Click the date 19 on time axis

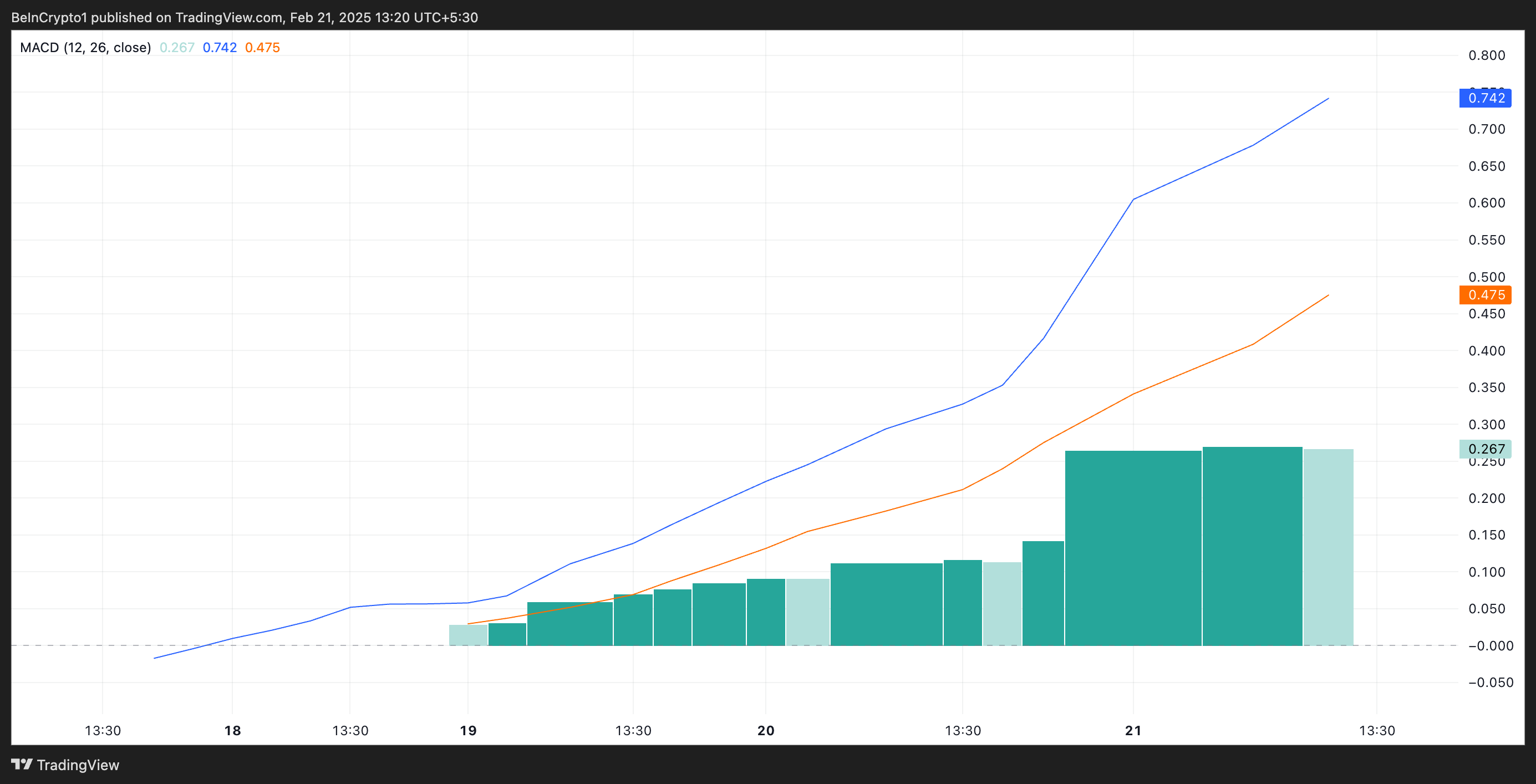[x=468, y=730]
